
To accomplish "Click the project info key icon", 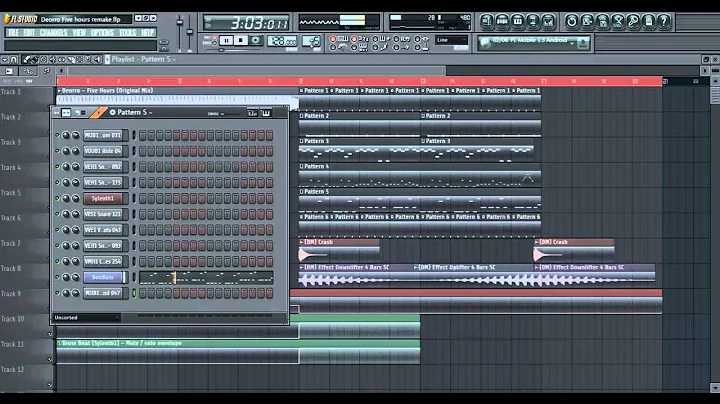I will pyautogui.click(x=633, y=21).
